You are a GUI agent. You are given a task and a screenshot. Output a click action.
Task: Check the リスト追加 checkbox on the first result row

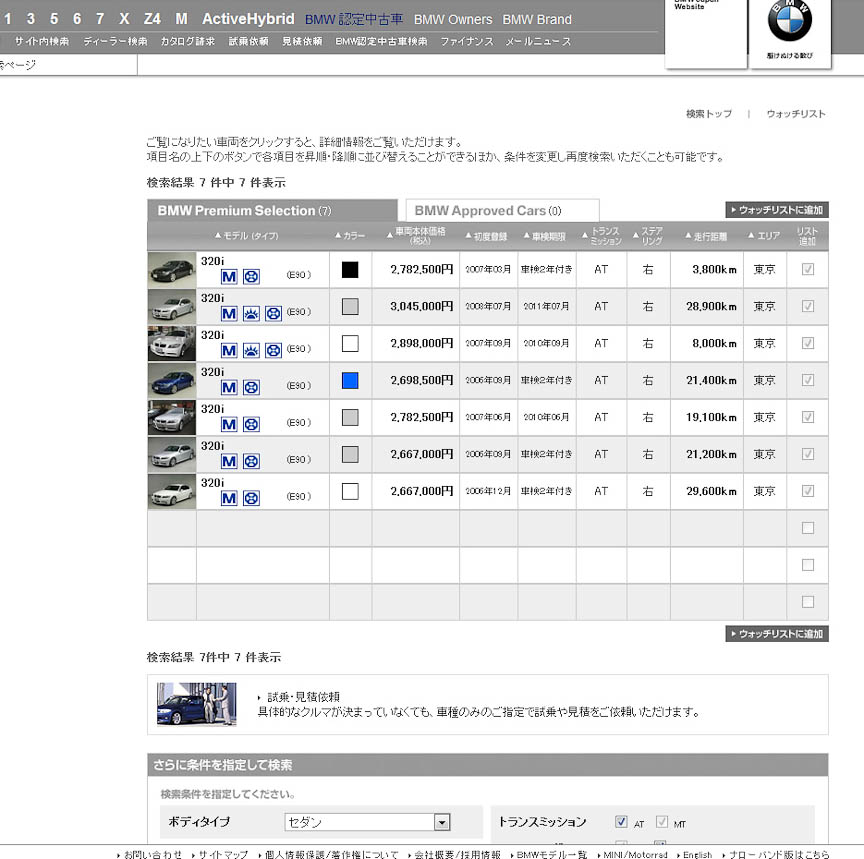click(808, 270)
